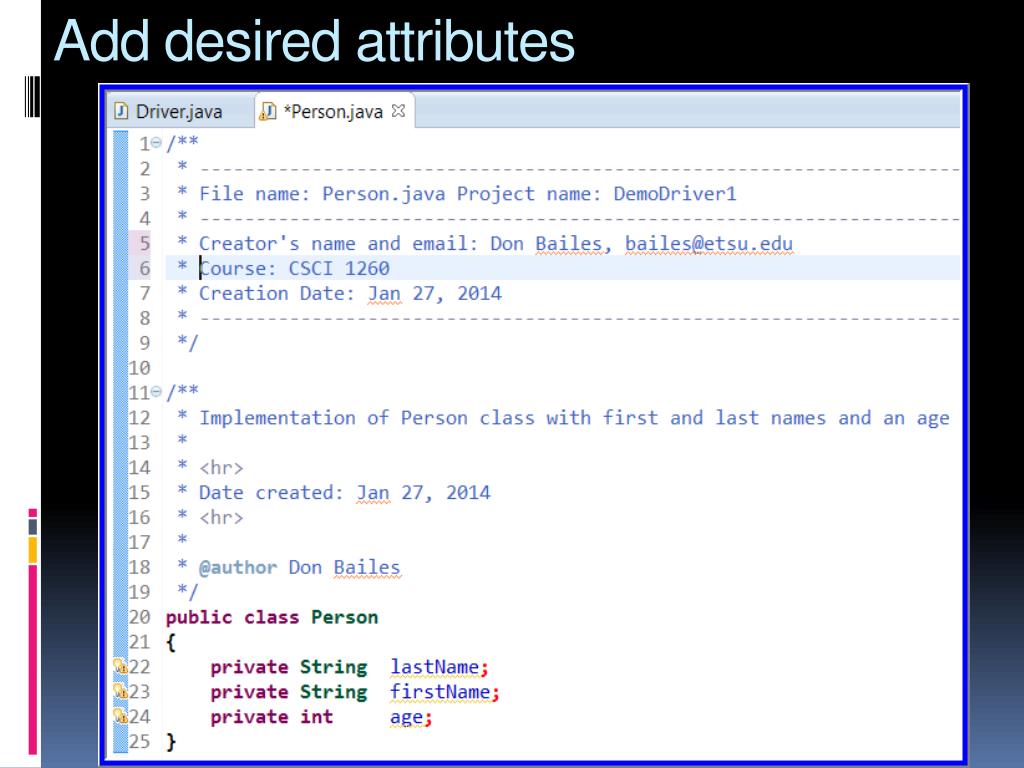
Task: Click 'Project name: DemoDriver1' comment text
Action: pyautogui.click(x=596, y=194)
